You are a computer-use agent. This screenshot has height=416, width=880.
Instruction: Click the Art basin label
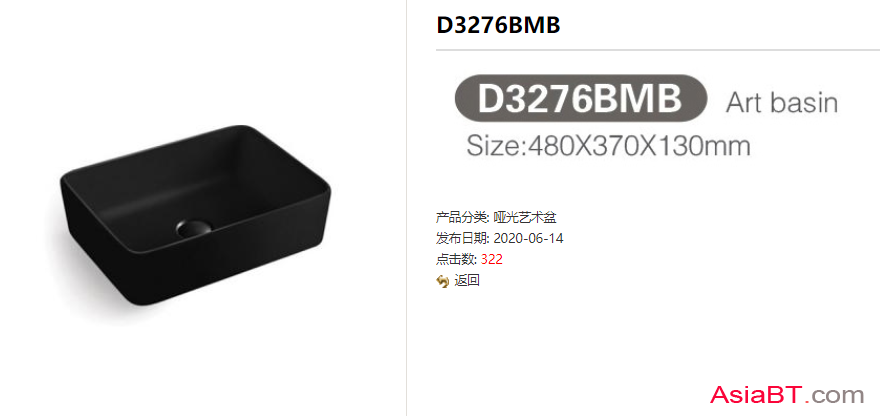[781, 103]
